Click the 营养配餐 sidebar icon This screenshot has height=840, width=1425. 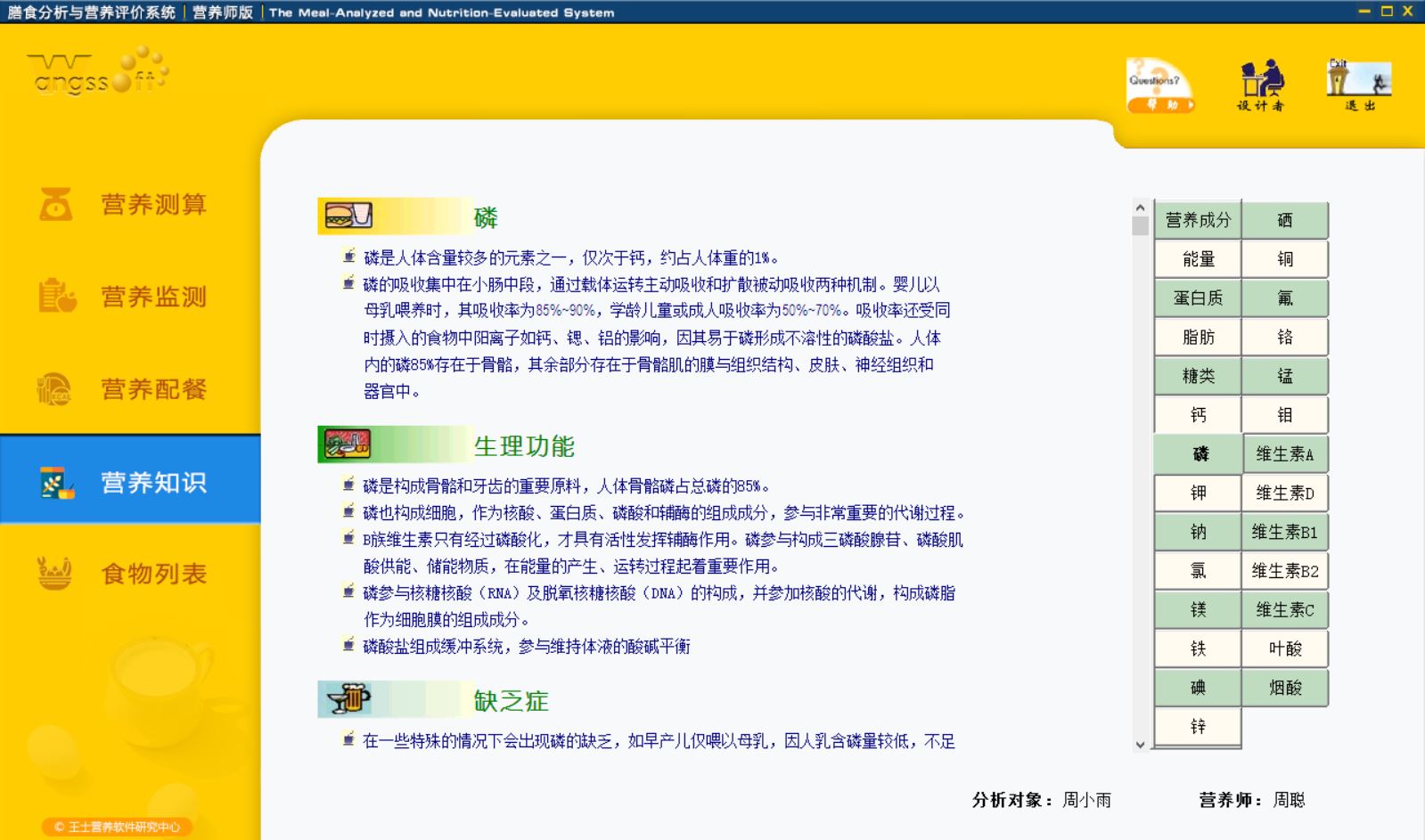(54, 389)
